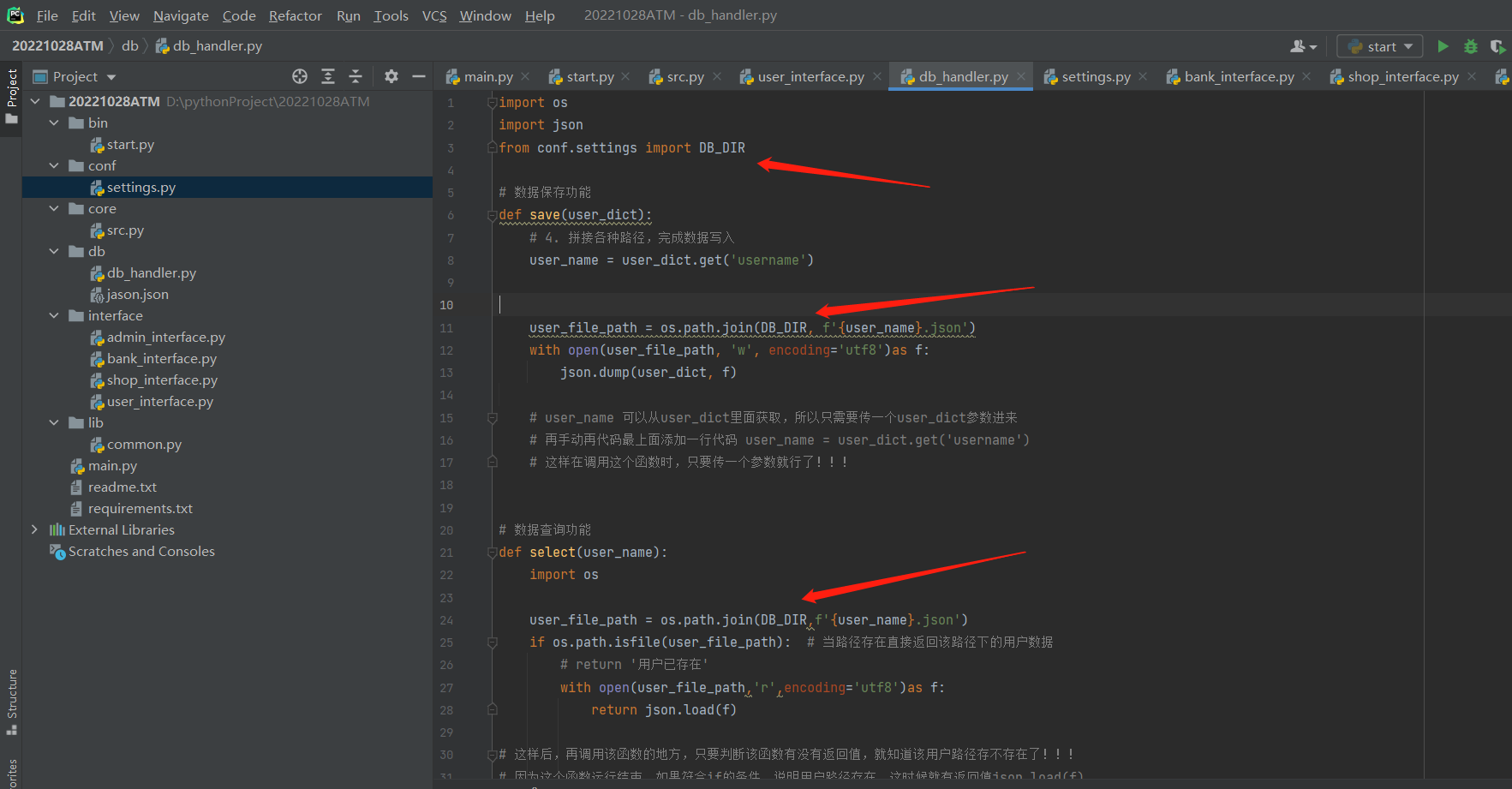Collapse all nodes in Project panel

coord(356,76)
